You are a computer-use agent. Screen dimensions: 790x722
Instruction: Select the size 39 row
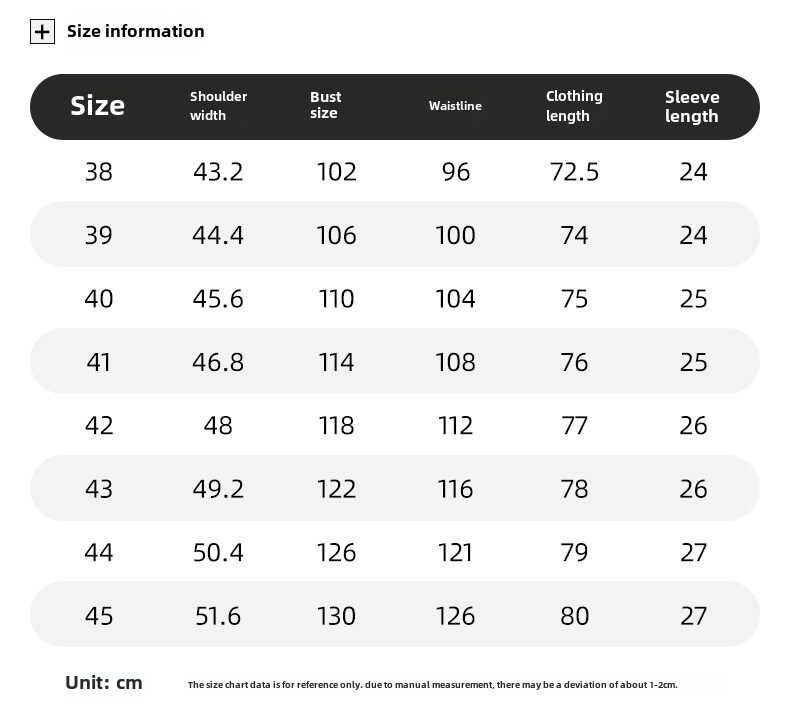pos(99,235)
